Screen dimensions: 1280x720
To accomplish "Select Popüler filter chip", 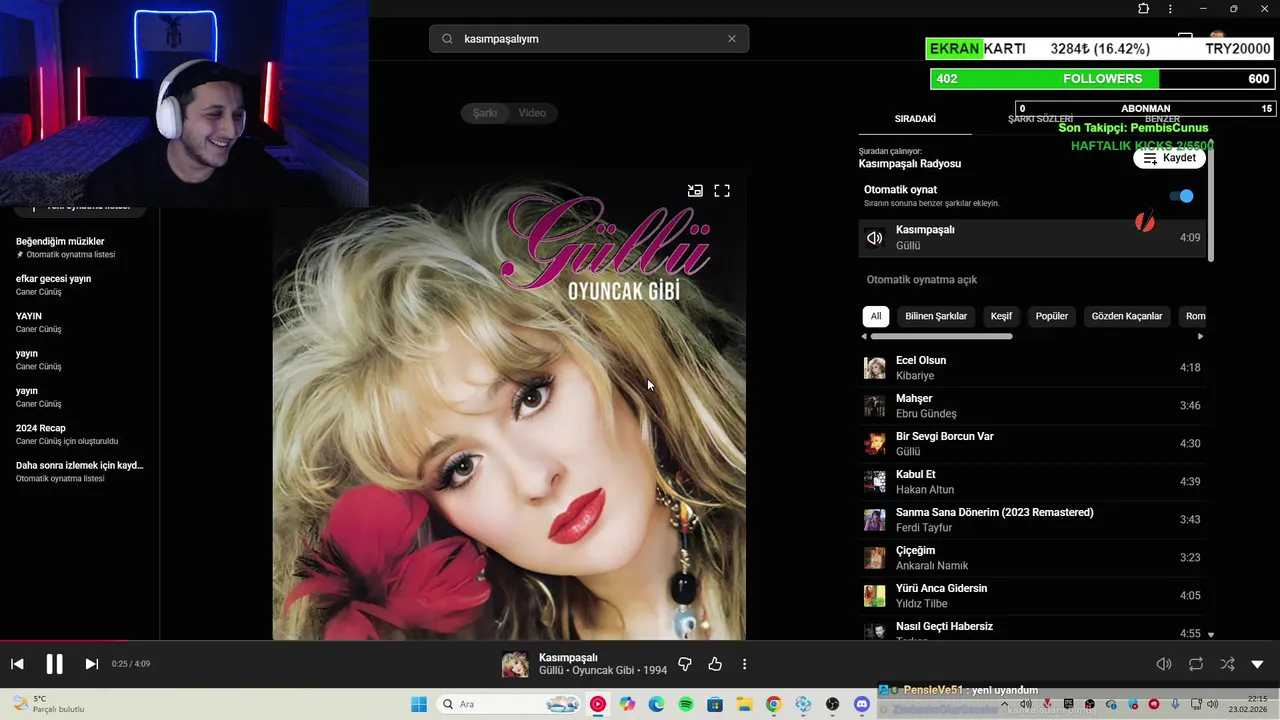I will click(x=1052, y=316).
